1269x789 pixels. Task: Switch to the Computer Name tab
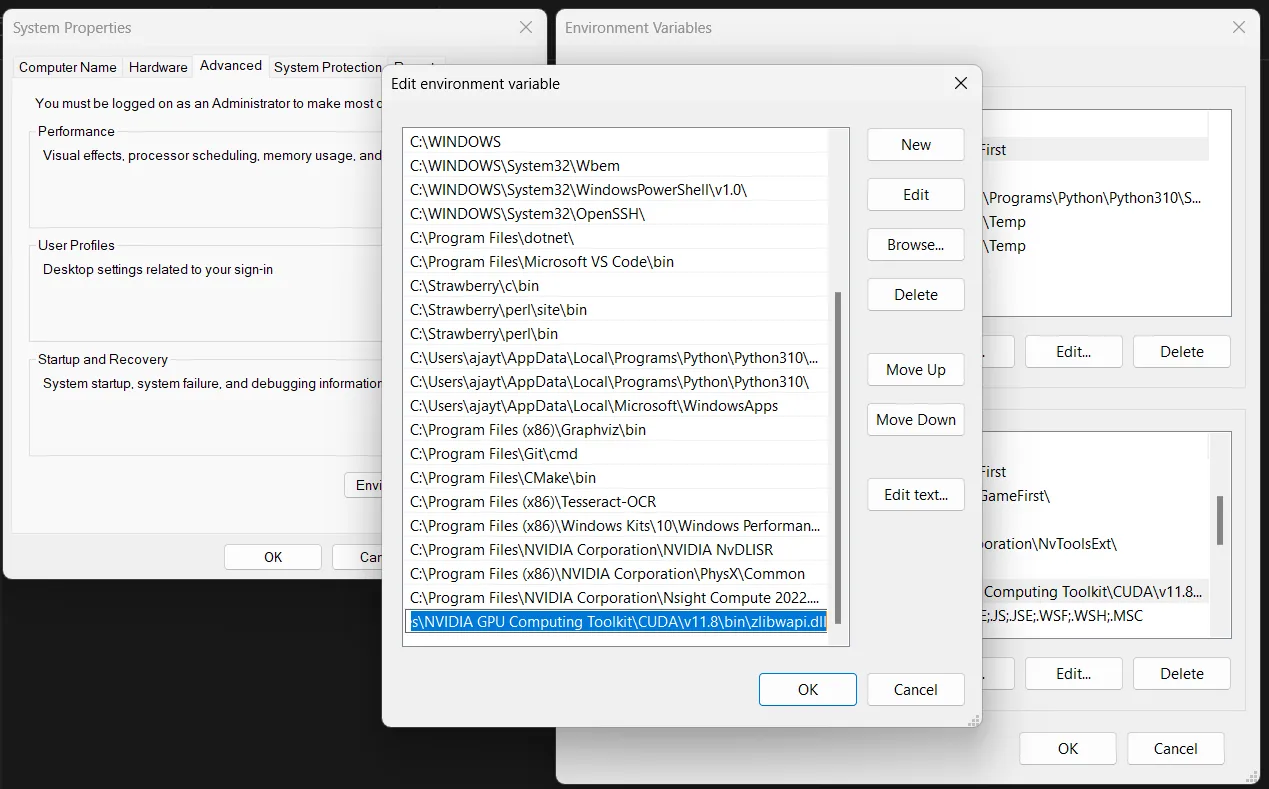(x=68, y=67)
